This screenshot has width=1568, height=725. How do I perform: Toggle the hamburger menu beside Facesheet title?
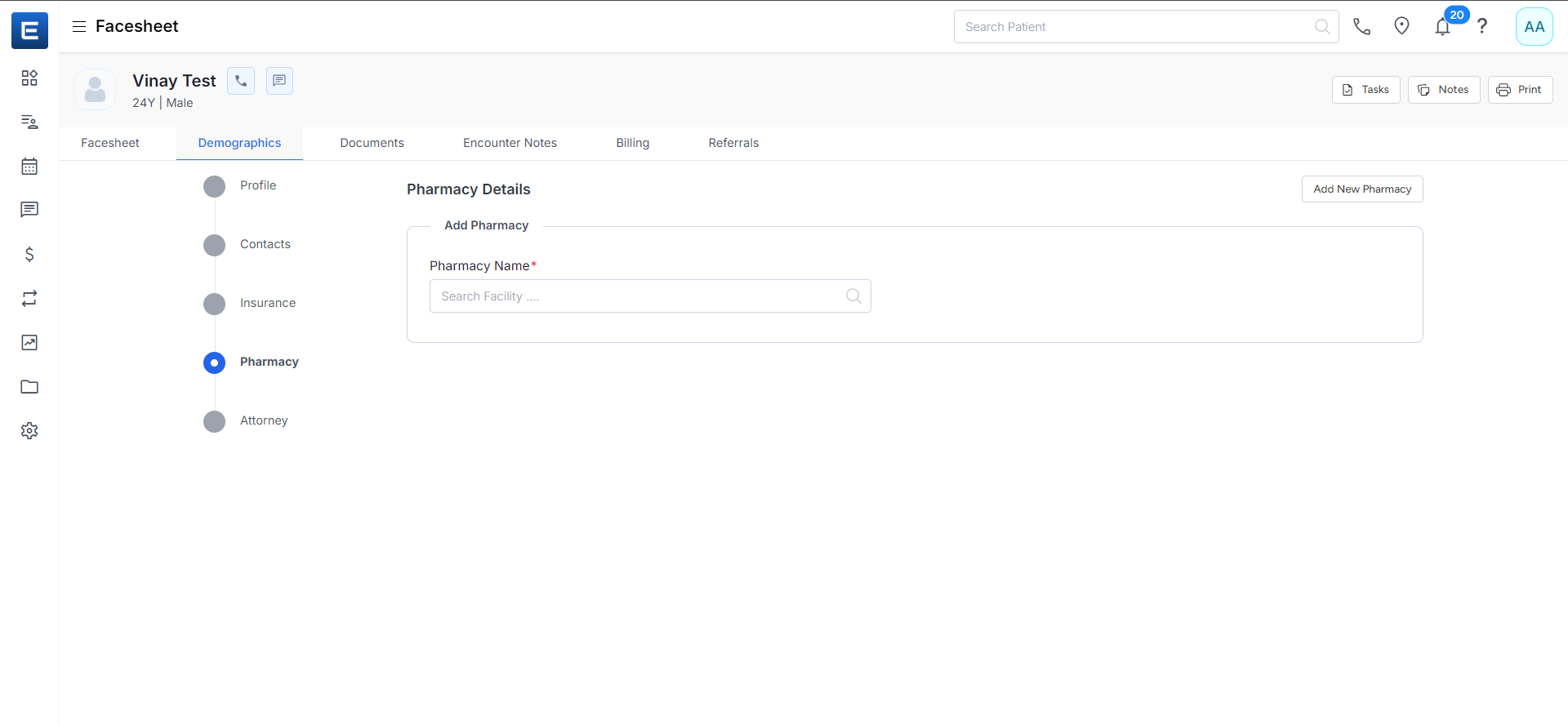(79, 26)
